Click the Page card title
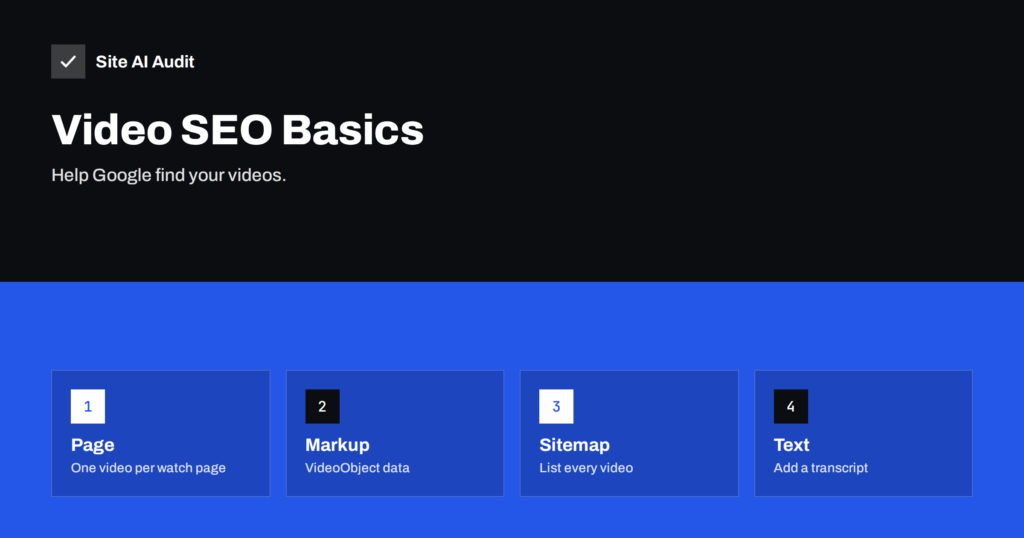The height and width of the screenshot is (538, 1024). (x=92, y=445)
